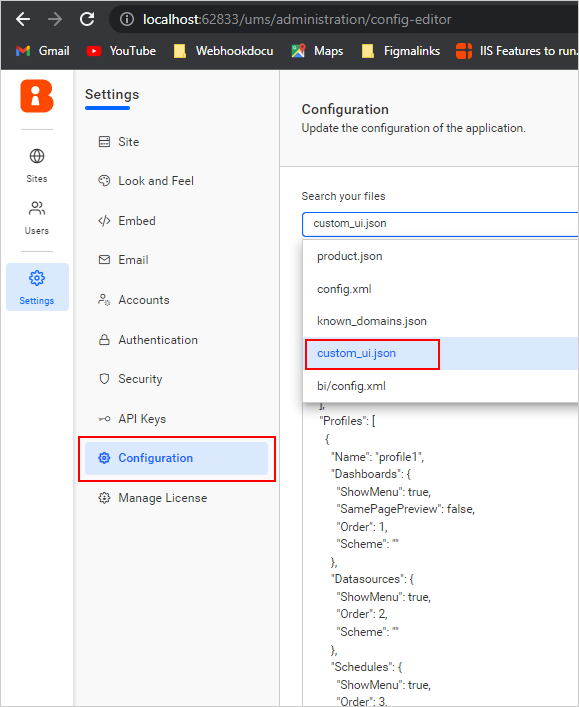Click Site icon in settings list
The height and width of the screenshot is (707, 579).
click(104, 142)
